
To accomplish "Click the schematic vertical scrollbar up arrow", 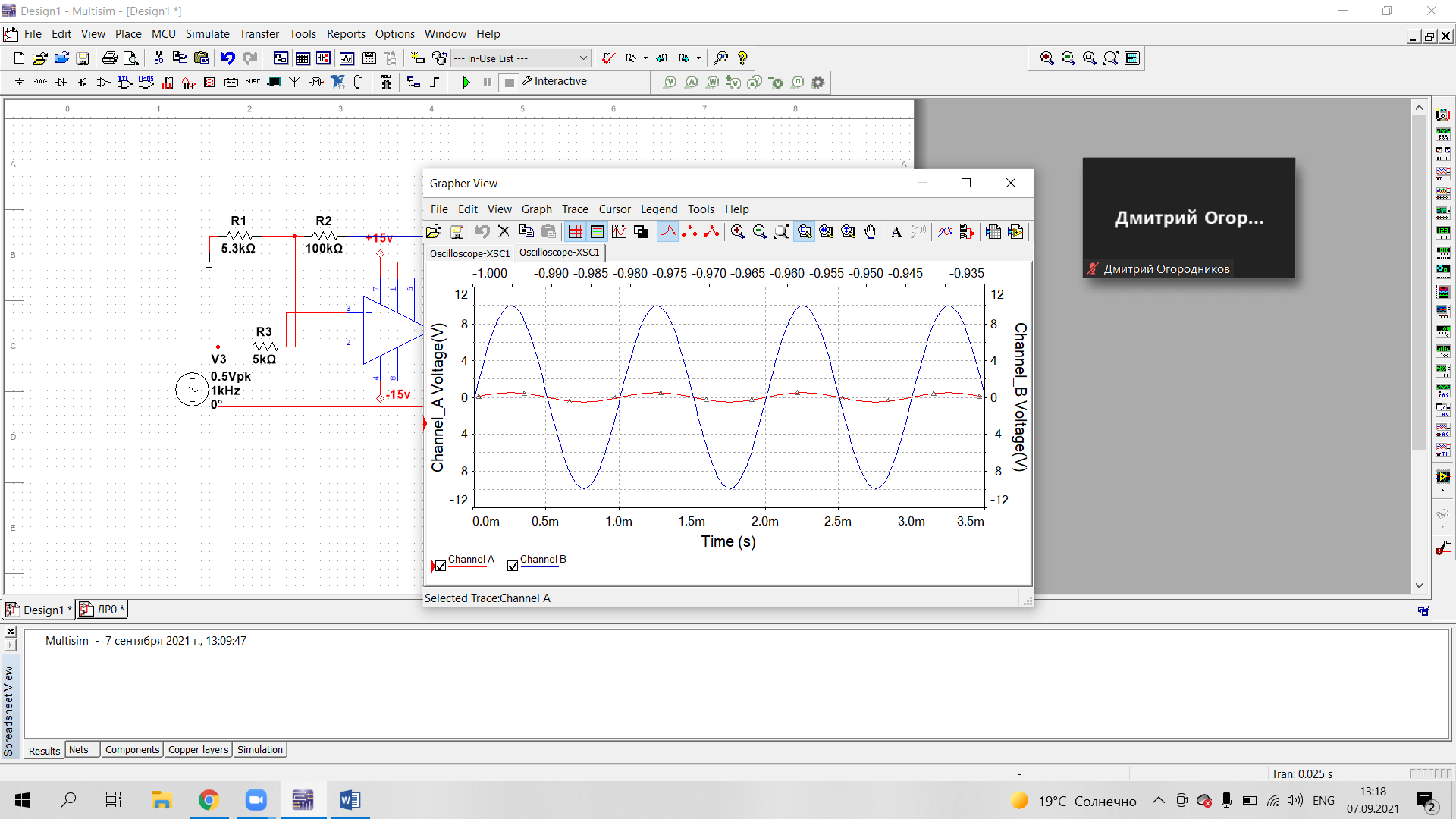I will pos(1419,108).
